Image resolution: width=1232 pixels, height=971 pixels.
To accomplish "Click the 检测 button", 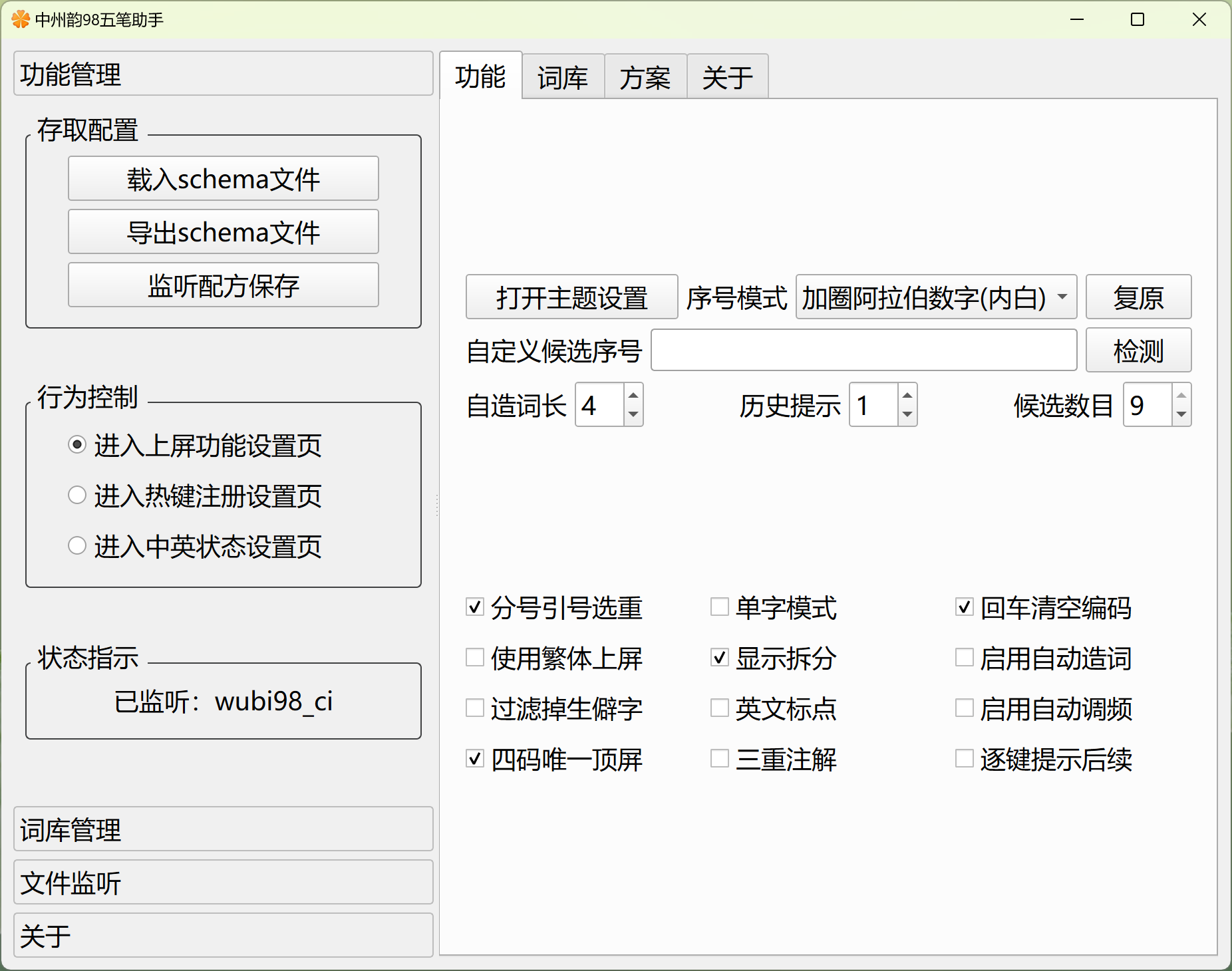I will tap(1139, 350).
